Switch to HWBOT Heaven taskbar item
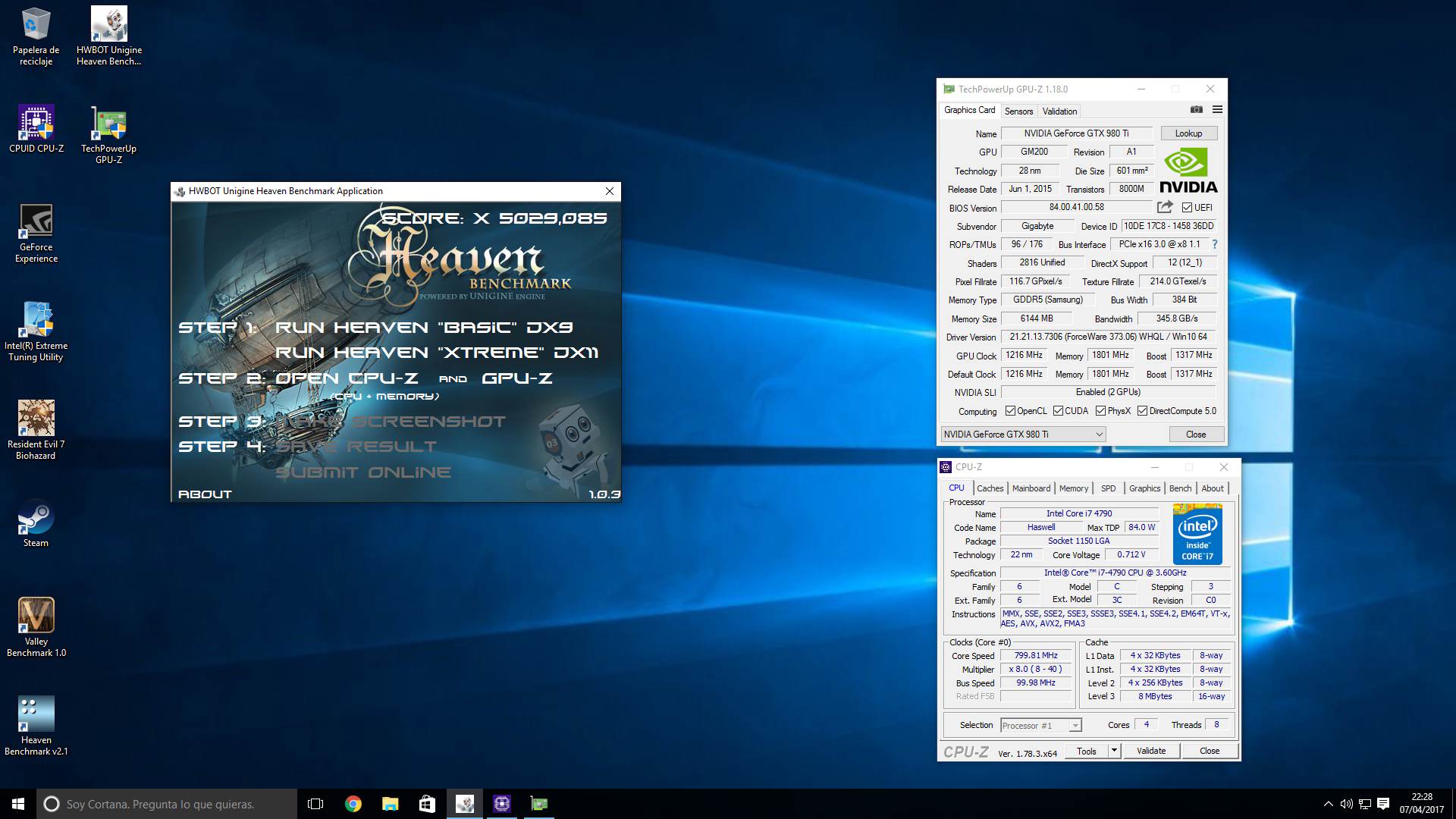The height and width of the screenshot is (819, 1456). pyautogui.click(x=464, y=804)
